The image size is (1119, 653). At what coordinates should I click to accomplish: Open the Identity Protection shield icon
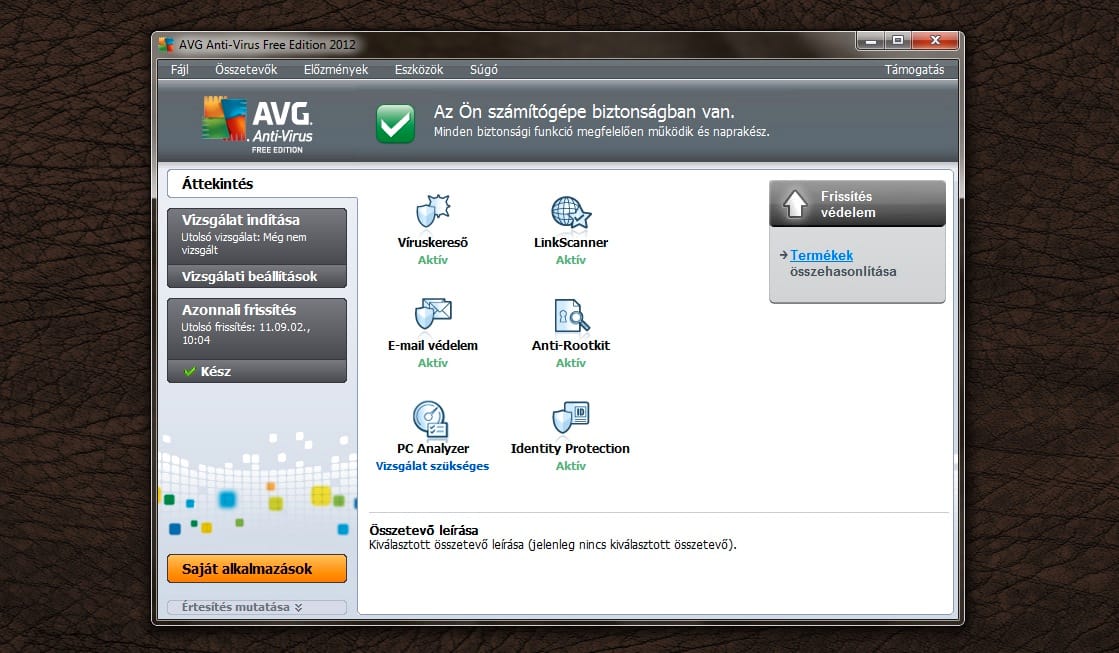[x=571, y=417]
